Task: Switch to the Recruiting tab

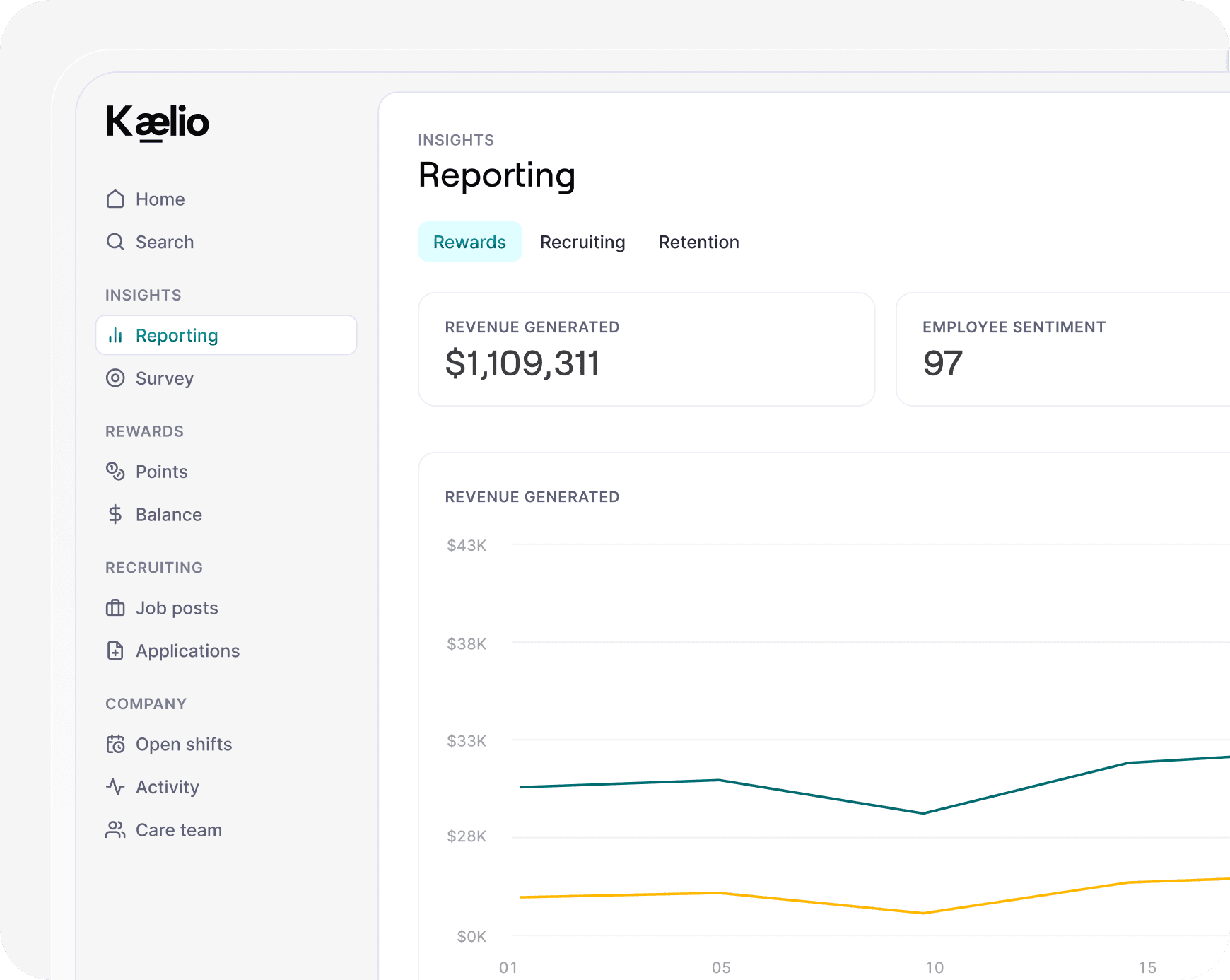Action: [582, 242]
